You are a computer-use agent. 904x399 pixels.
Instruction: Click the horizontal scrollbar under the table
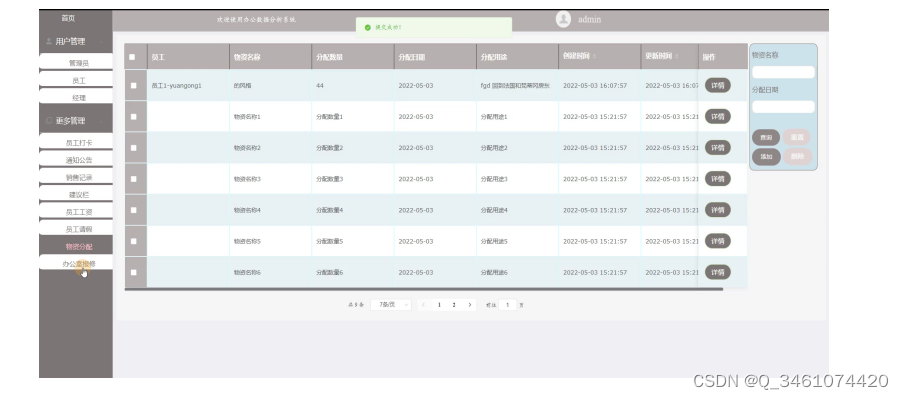pyautogui.click(x=424, y=289)
